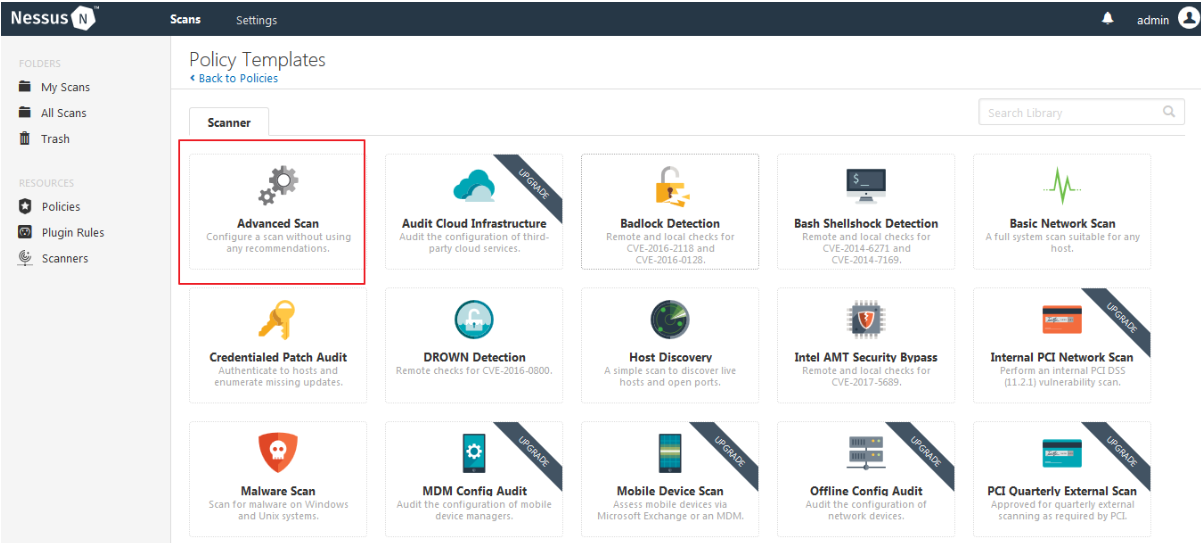Select the Scanner tab
1201x543 pixels.
tap(229, 122)
